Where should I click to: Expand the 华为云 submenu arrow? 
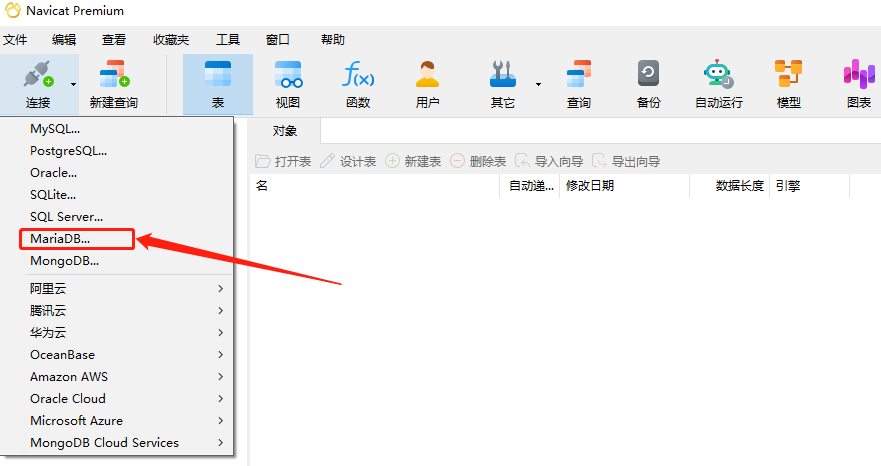221,333
